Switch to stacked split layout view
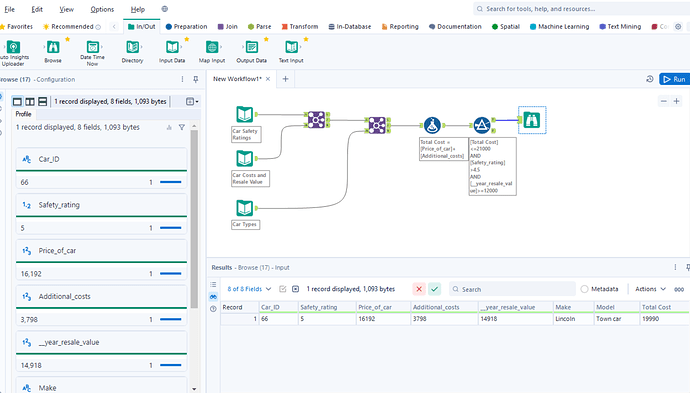The height and width of the screenshot is (393, 690). coord(43,102)
